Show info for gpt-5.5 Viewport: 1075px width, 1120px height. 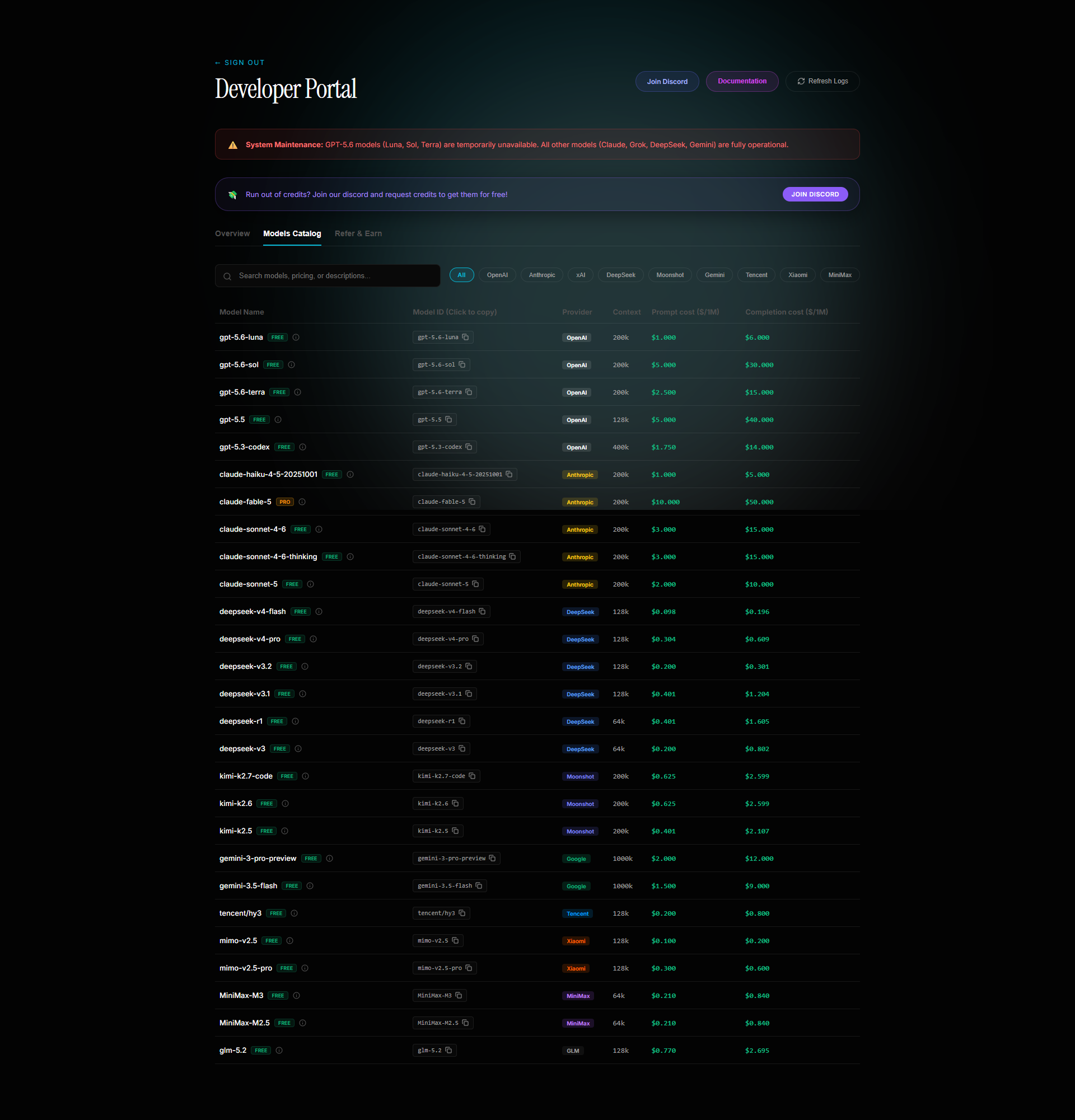(278, 419)
